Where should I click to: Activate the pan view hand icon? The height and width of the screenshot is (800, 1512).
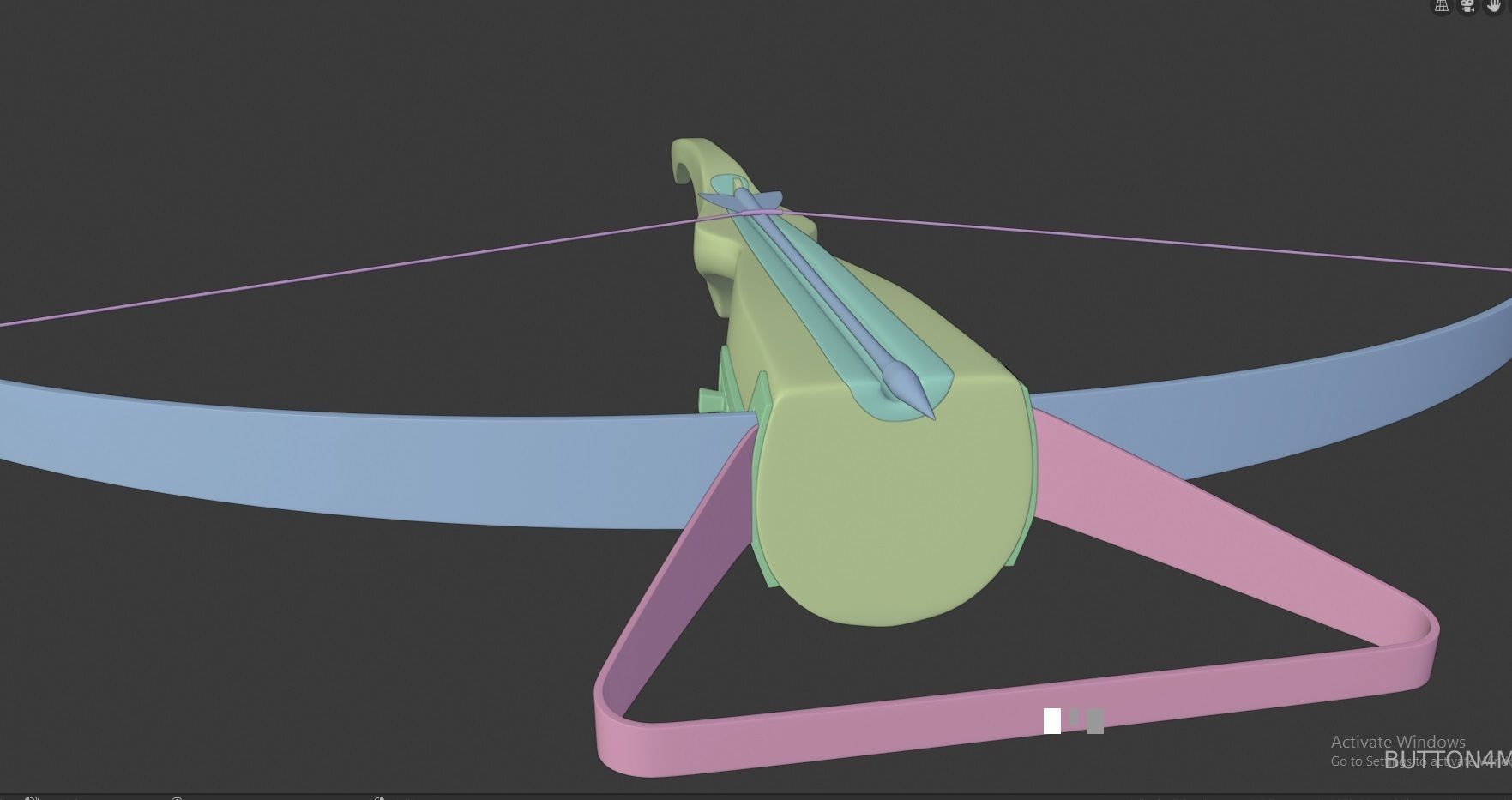point(1494,6)
